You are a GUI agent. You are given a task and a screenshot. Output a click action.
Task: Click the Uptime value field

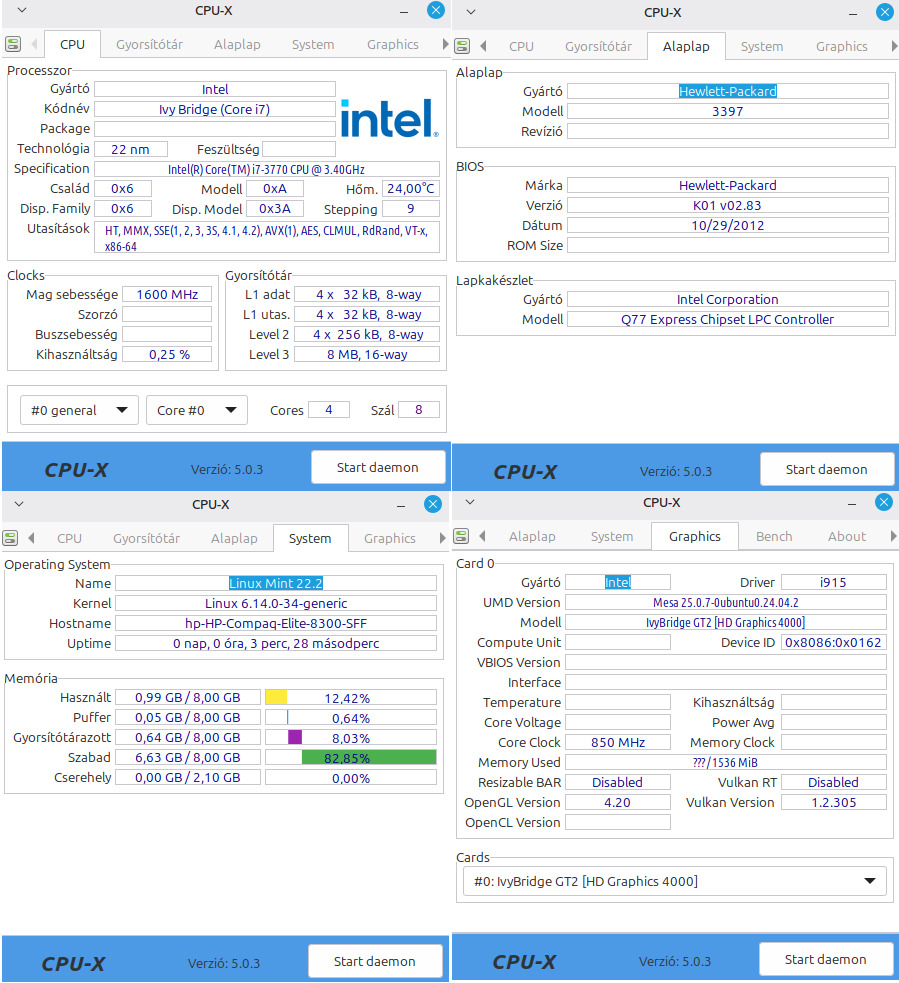click(x=276, y=643)
